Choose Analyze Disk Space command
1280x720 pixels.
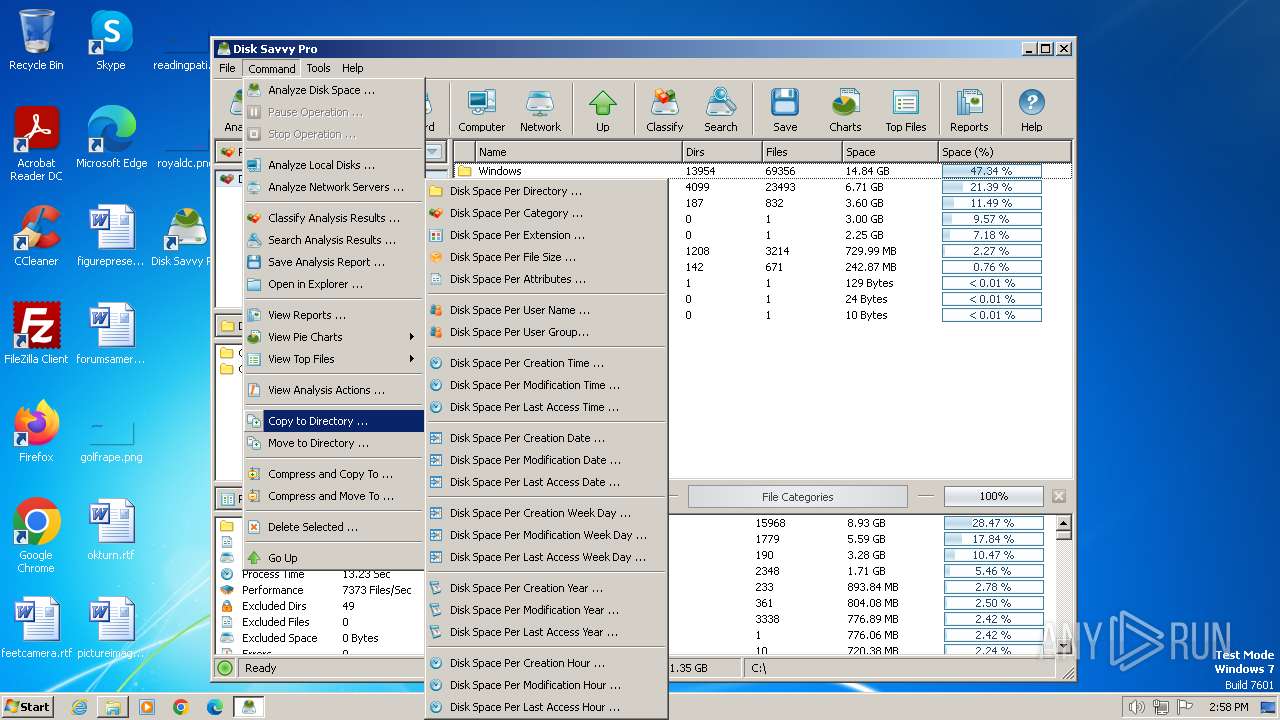(334, 90)
